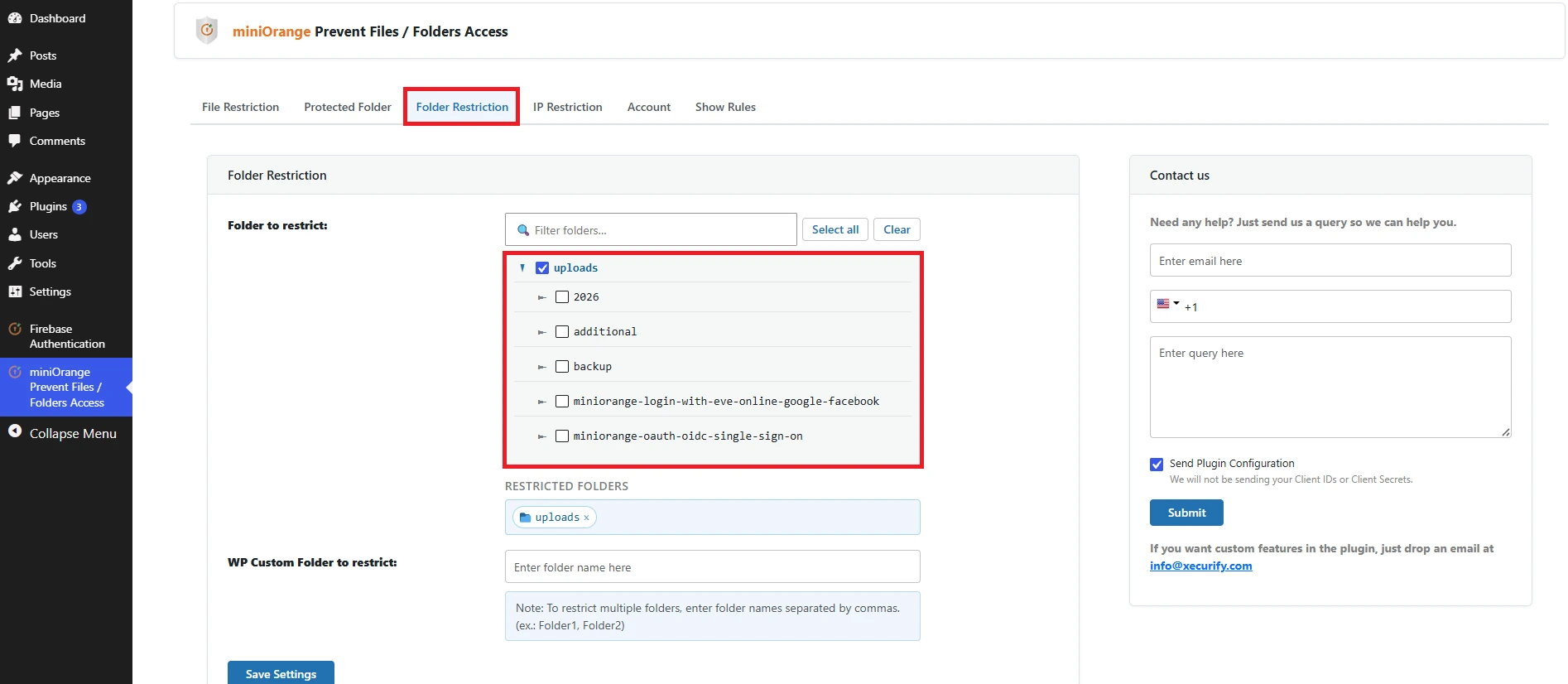Screen dimensions: 1568x684
Task: Click the Firebase Authentication icon
Action: [15, 329]
